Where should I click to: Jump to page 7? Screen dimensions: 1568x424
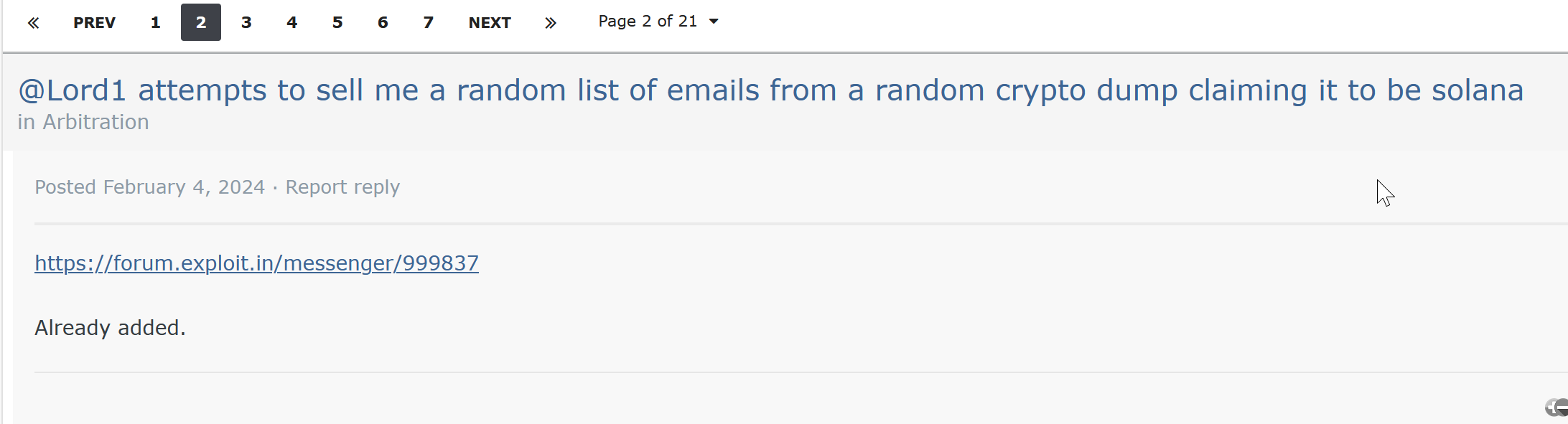point(429,23)
